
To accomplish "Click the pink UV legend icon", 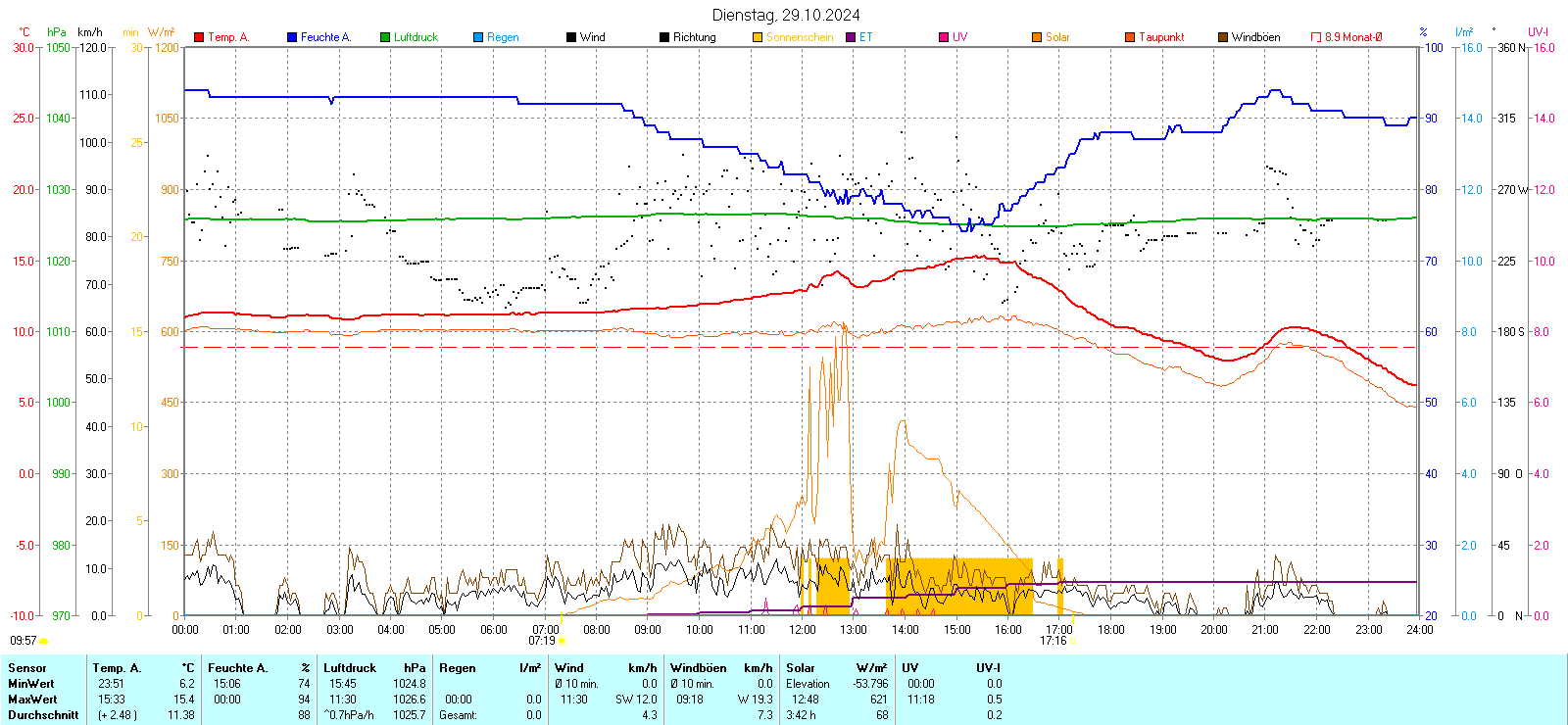I will [944, 37].
